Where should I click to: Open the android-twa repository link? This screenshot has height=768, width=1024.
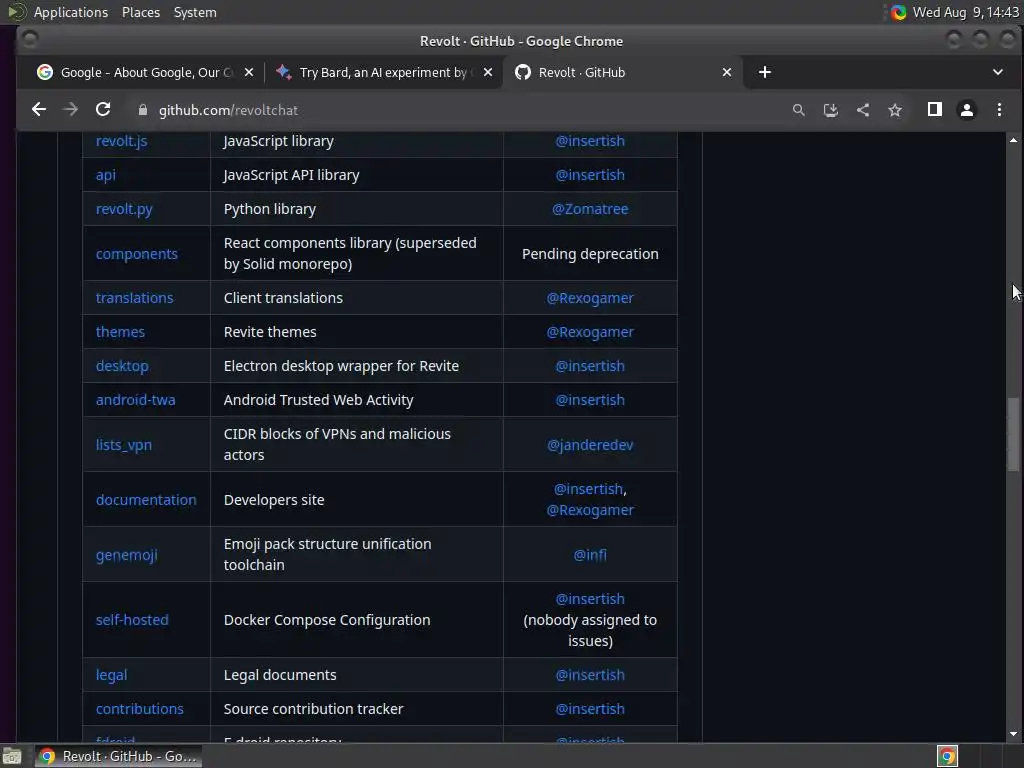pos(136,400)
